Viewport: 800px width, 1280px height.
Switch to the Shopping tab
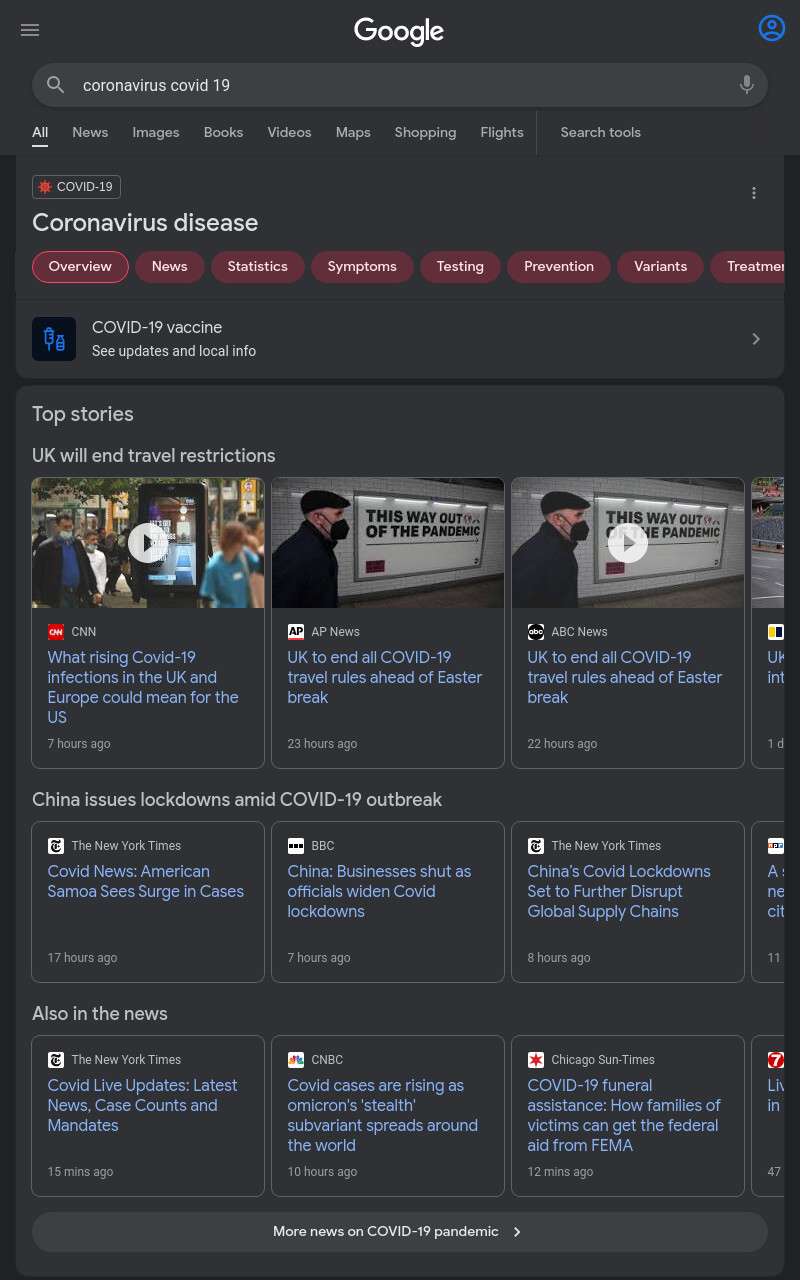pos(425,132)
